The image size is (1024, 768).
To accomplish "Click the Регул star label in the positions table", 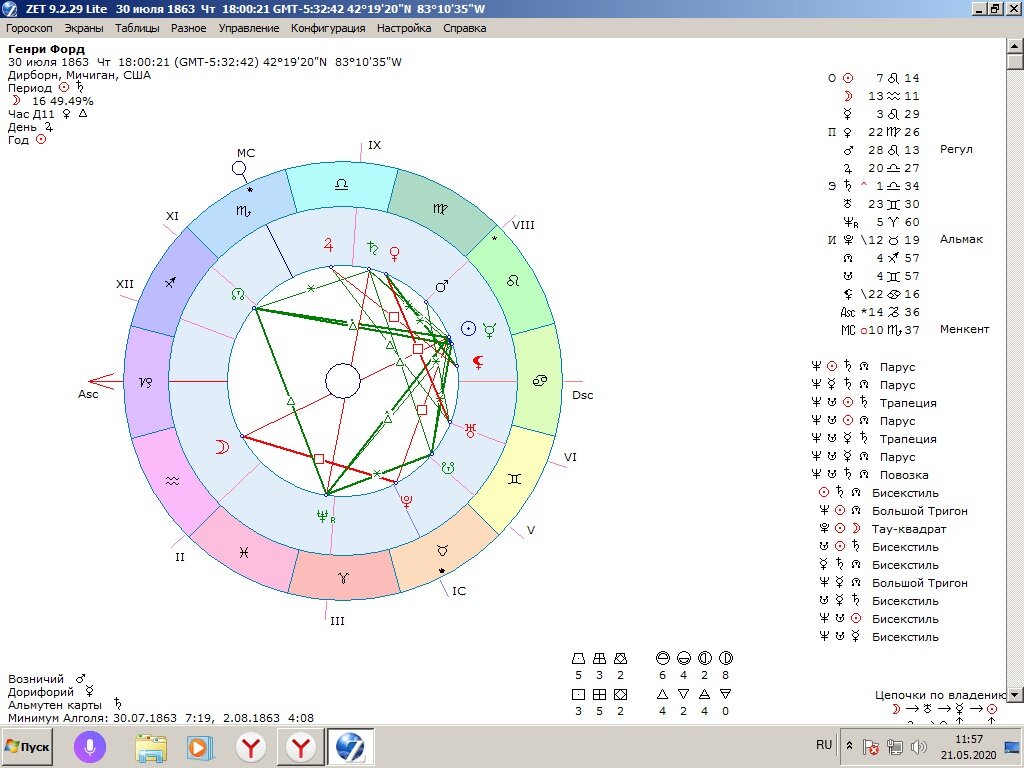I will tap(956, 149).
